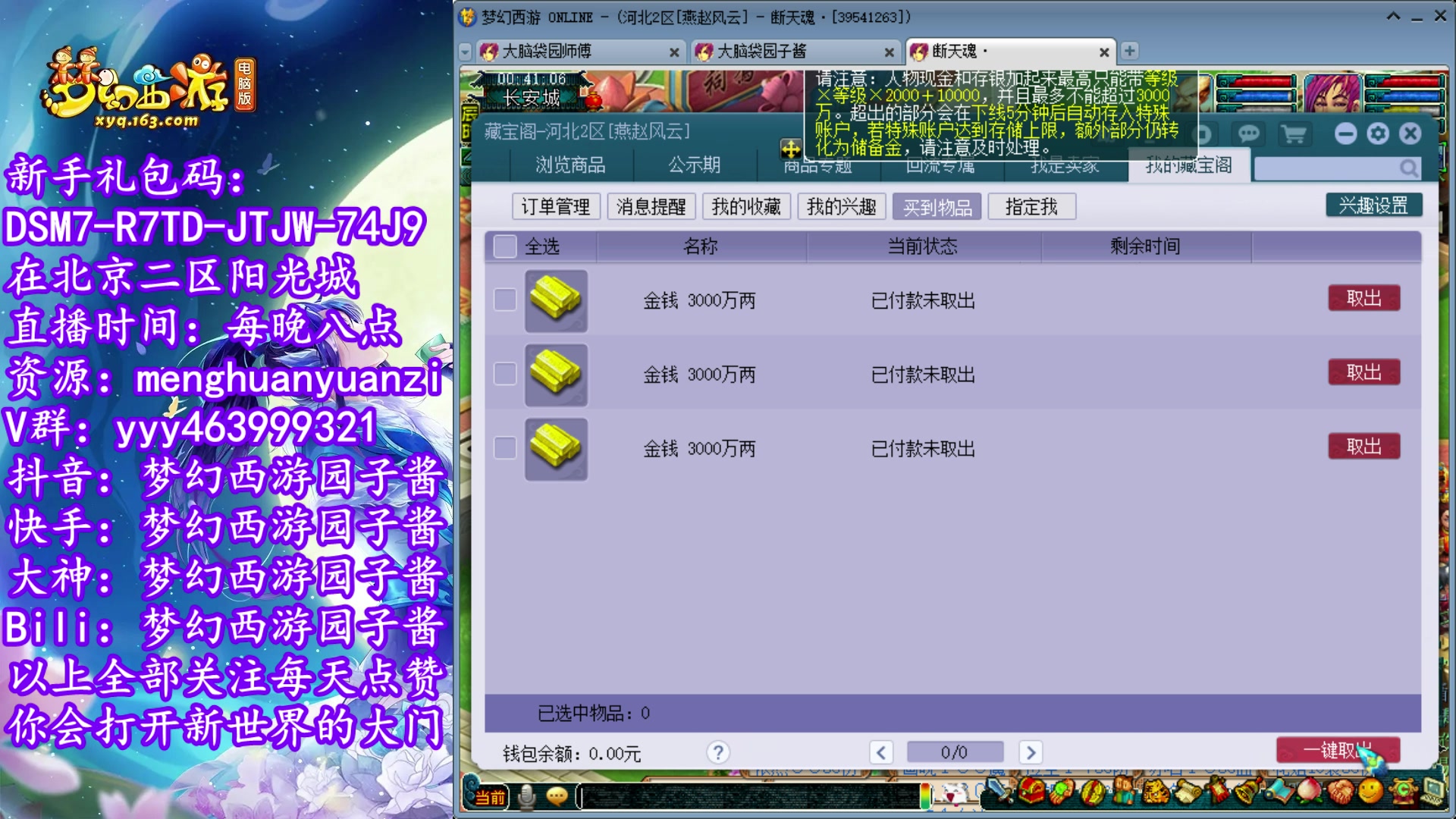Check the third 金钱 3000万两 row checkbox
The height and width of the screenshot is (819, 1456).
coord(505,447)
